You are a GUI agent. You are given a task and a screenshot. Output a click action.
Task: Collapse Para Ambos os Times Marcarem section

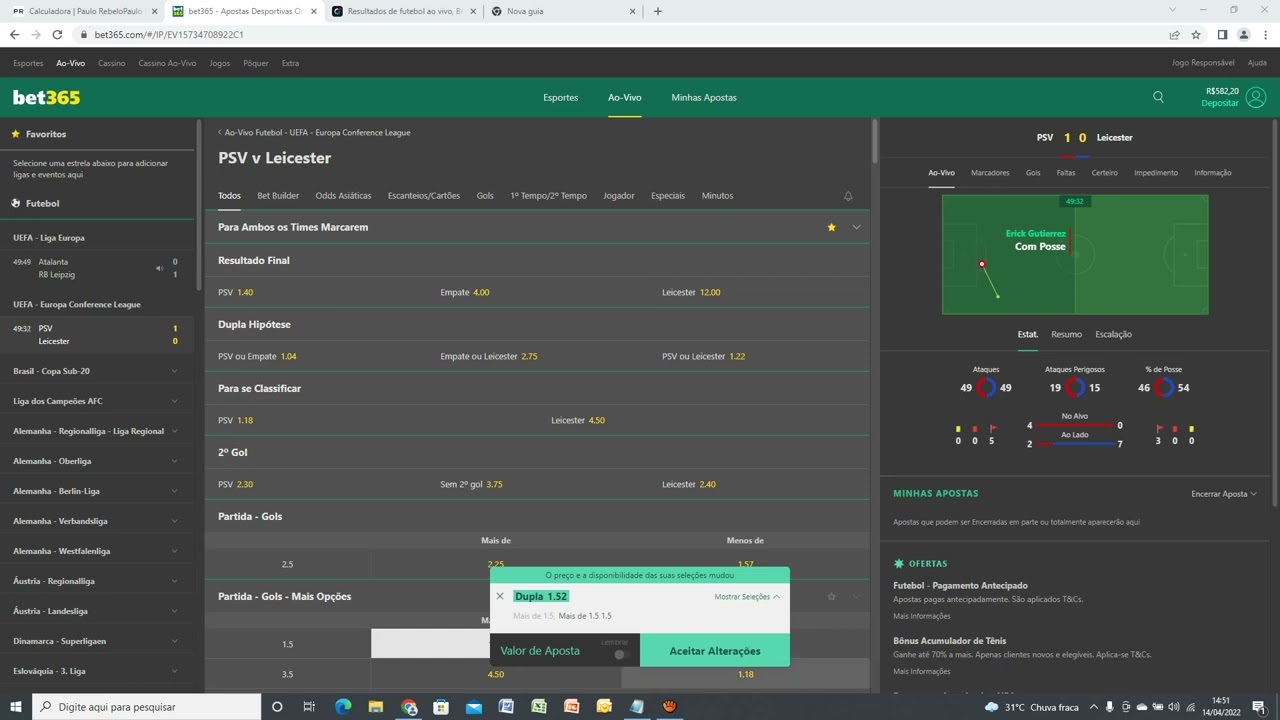[x=856, y=227]
